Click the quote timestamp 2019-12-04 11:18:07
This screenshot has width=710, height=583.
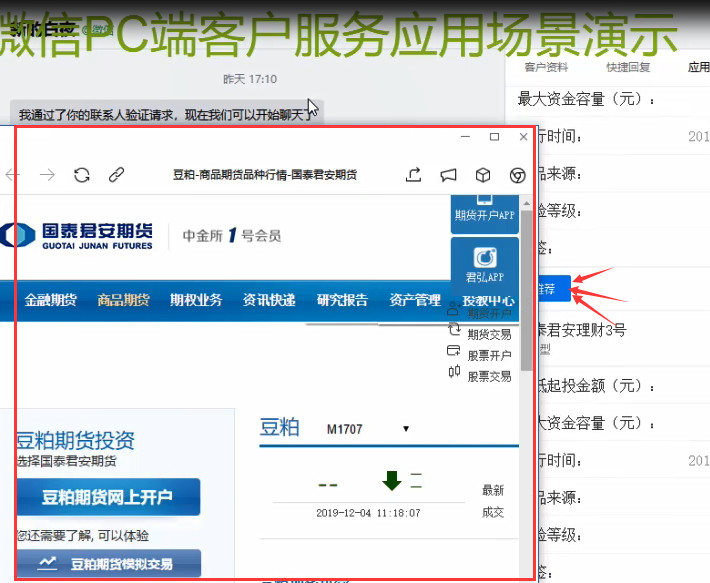click(x=368, y=513)
